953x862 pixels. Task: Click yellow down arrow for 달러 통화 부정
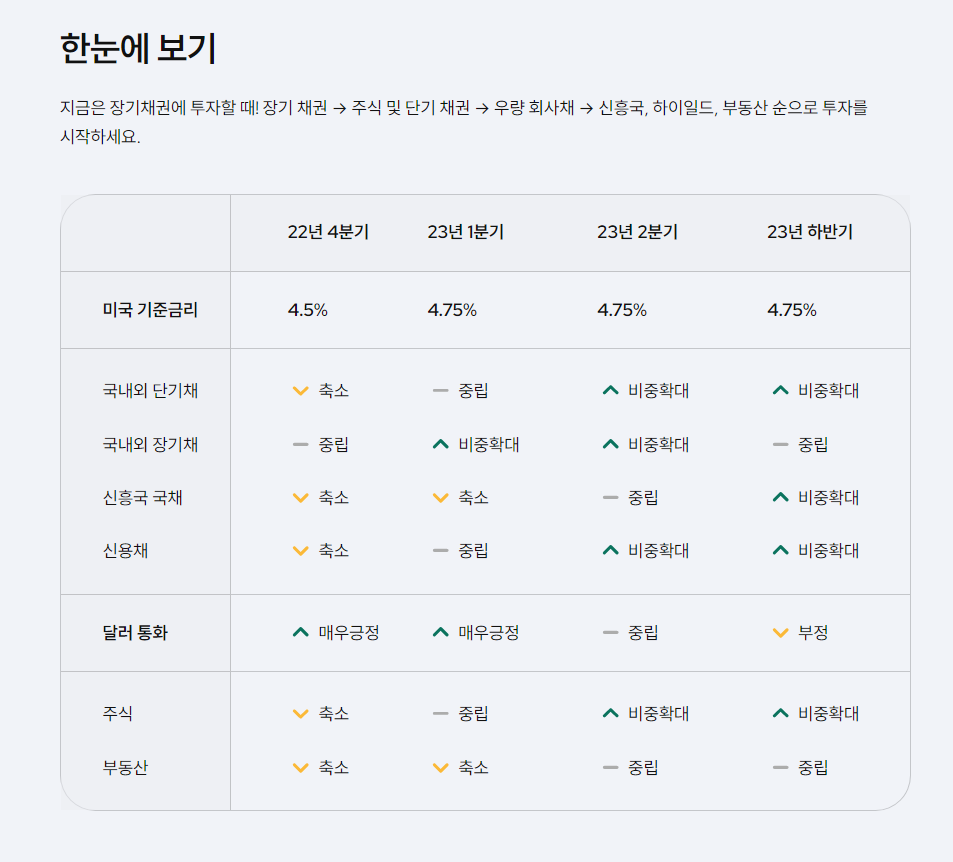[x=780, y=633]
